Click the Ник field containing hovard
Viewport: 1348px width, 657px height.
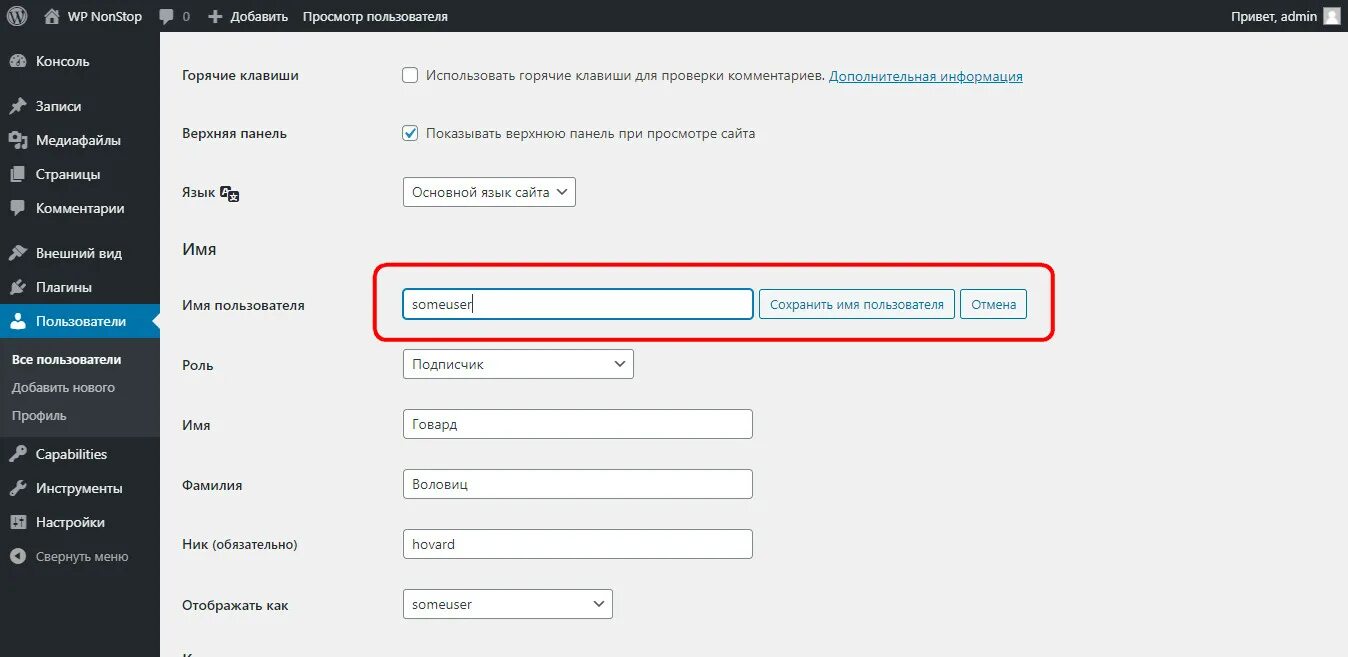[x=578, y=544]
